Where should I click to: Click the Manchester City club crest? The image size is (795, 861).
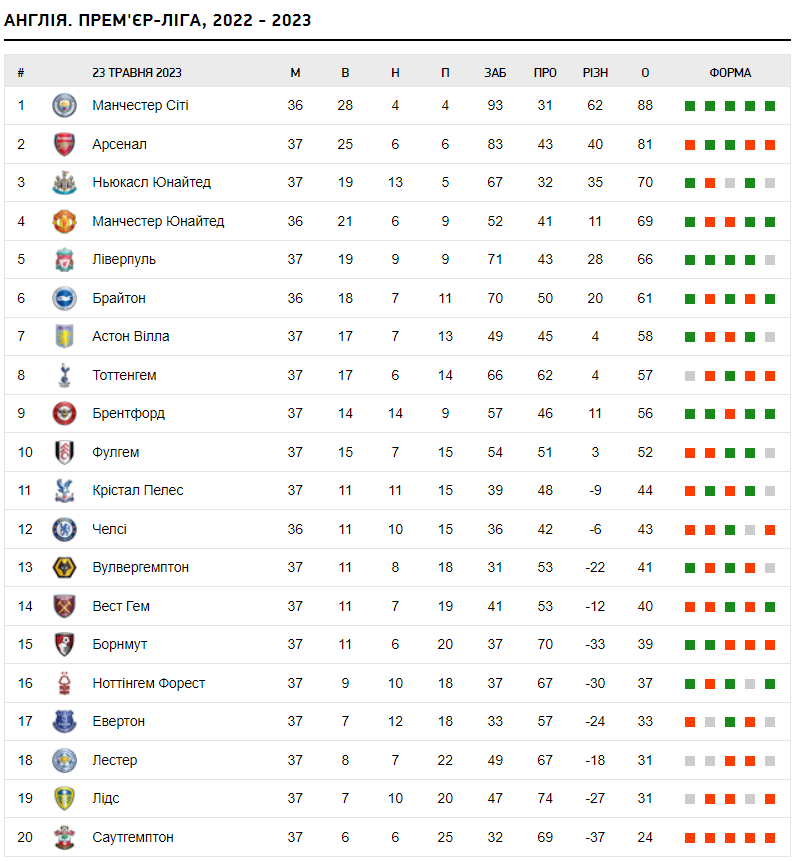64,105
